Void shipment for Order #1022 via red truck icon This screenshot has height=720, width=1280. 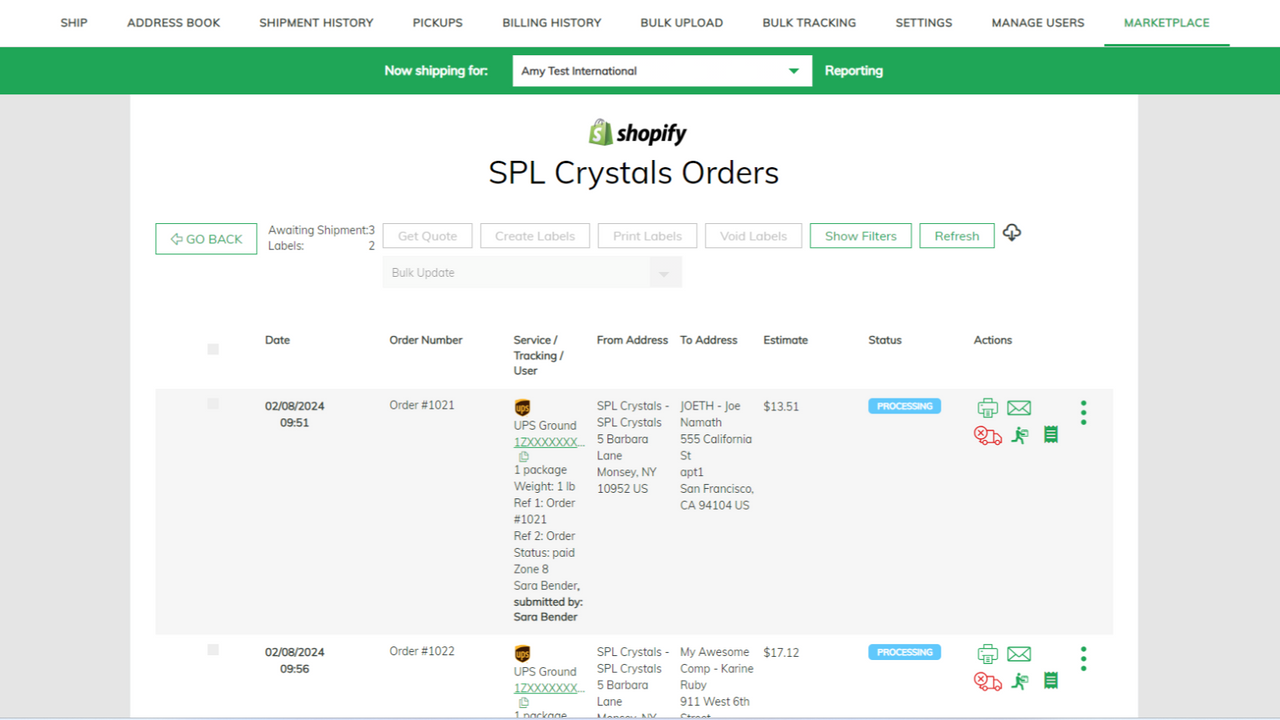pos(988,681)
